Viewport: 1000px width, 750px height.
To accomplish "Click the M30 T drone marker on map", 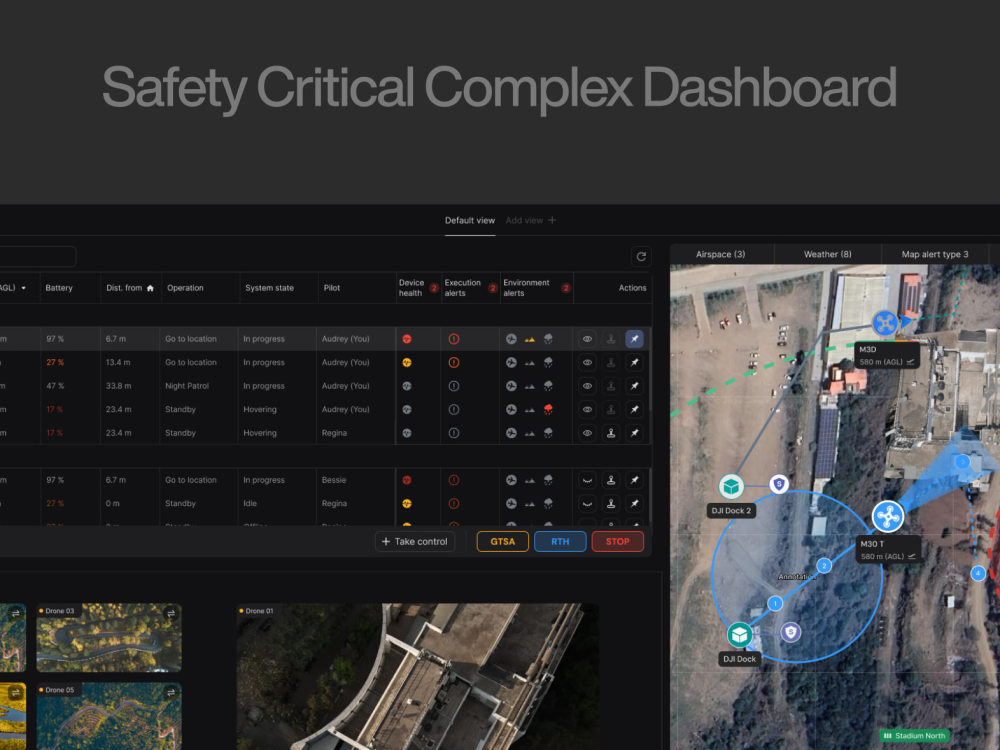I will [x=888, y=517].
